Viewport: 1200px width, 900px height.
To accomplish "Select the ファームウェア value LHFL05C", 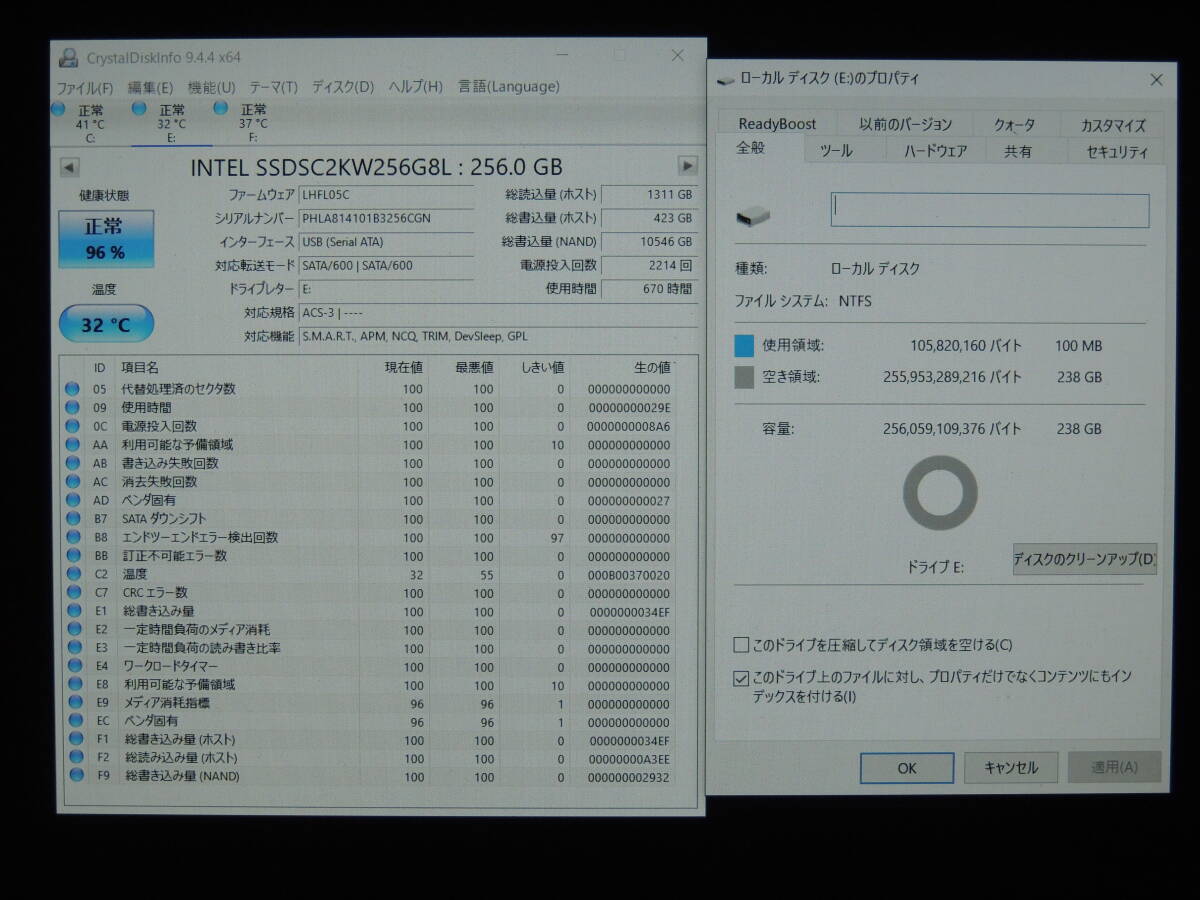I will (x=386, y=195).
